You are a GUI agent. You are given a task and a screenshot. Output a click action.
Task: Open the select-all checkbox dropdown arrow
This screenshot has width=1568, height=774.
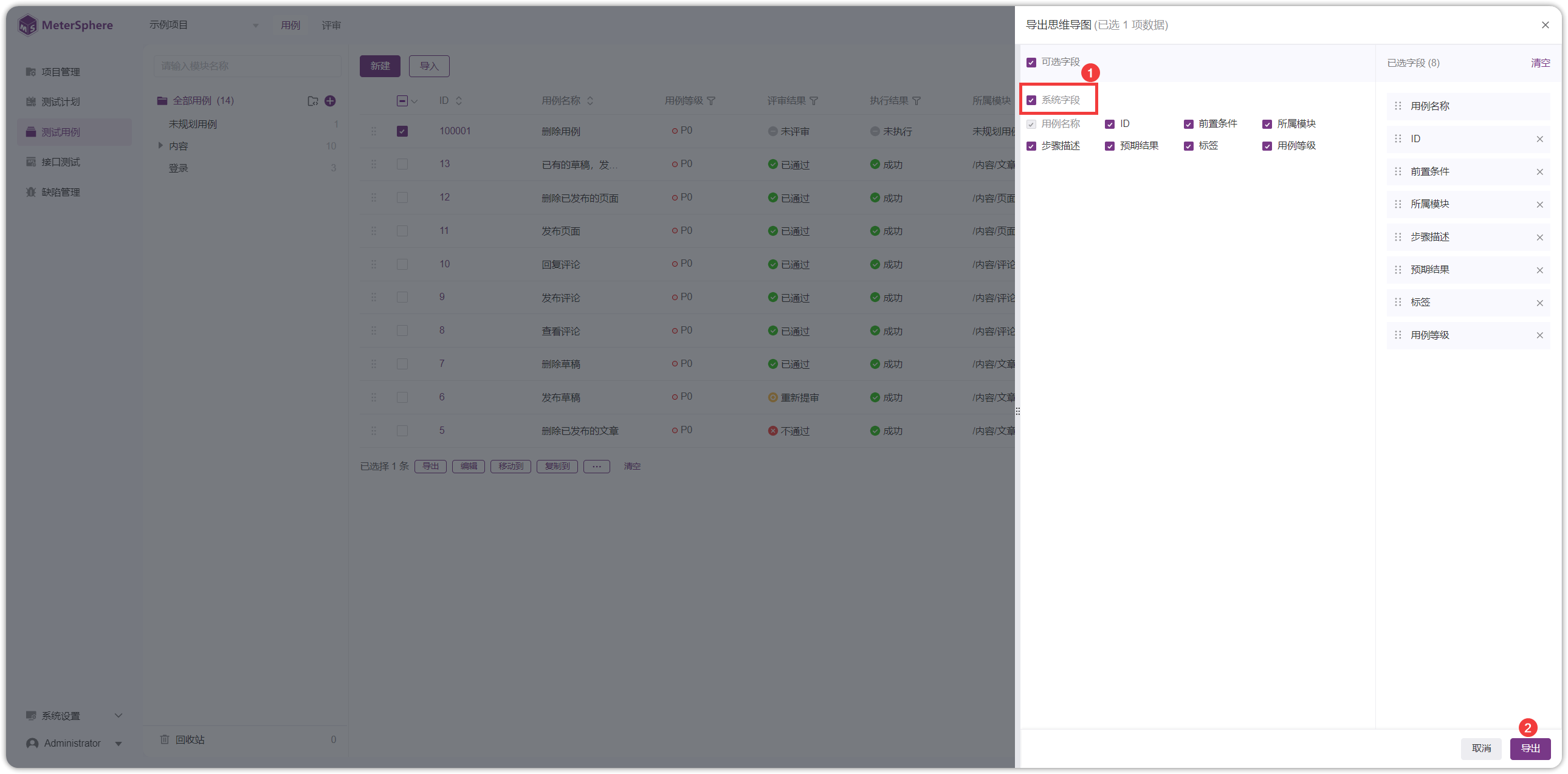coord(414,101)
